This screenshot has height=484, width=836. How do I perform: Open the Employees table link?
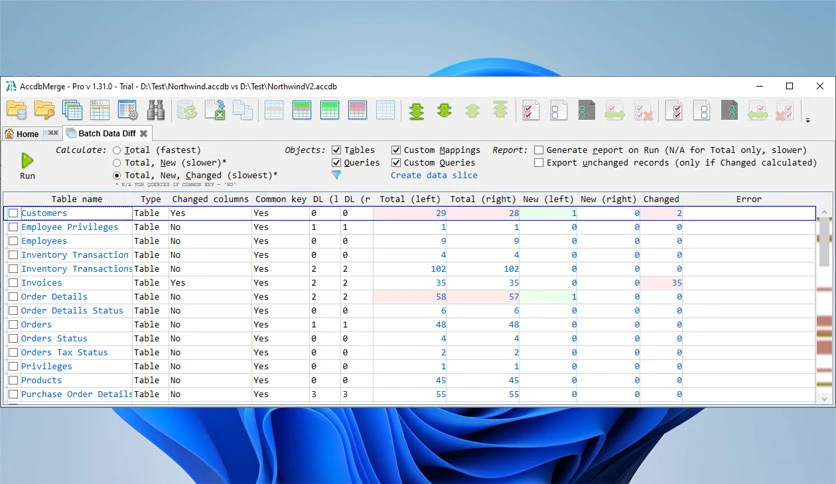pyautogui.click(x=44, y=241)
